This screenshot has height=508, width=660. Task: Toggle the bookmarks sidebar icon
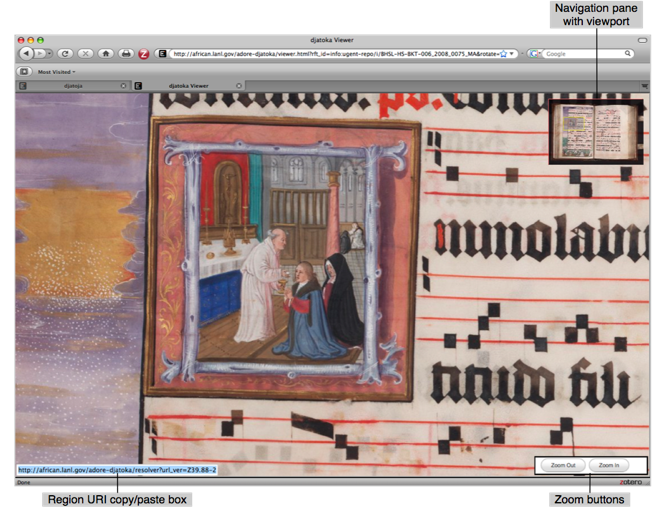(24, 72)
